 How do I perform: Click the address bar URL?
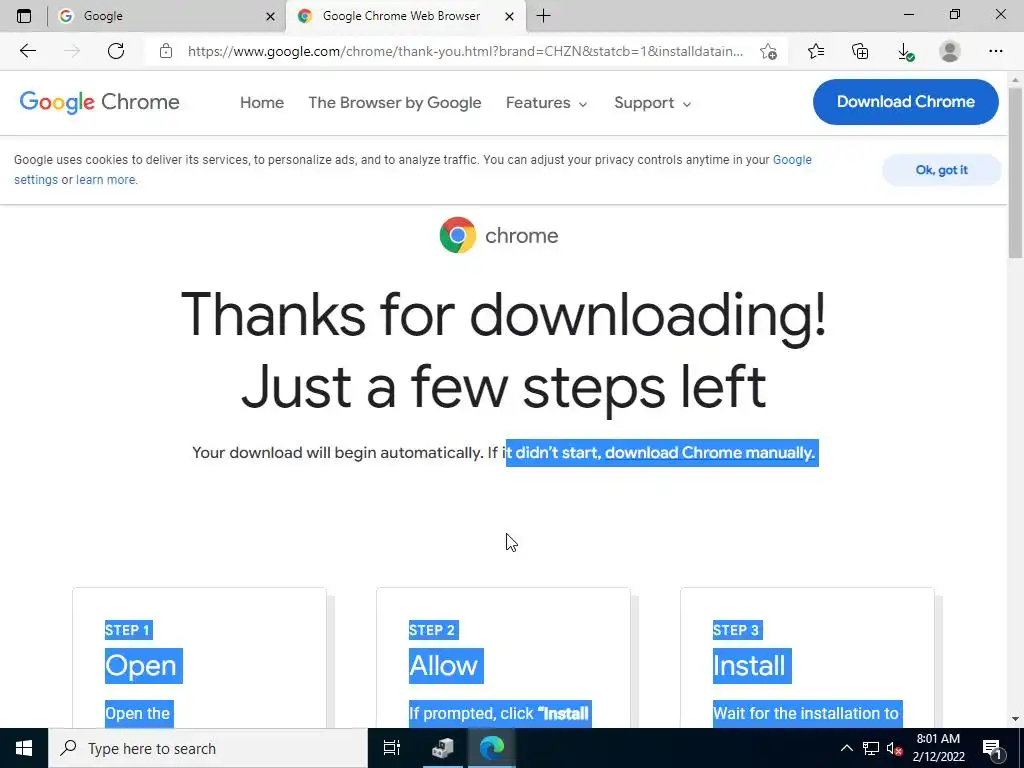tap(465, 51)
